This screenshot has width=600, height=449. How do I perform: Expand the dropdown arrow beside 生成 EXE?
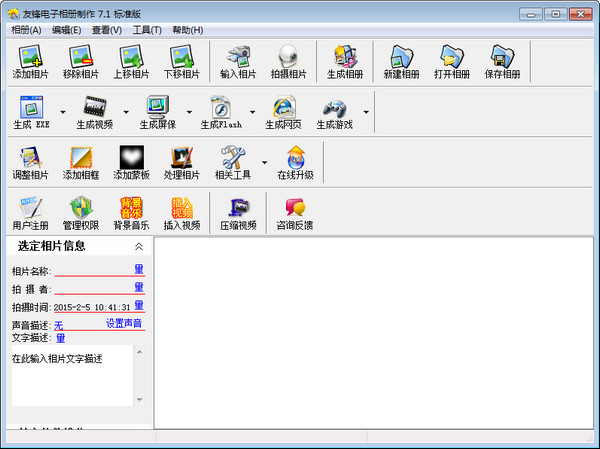(63, 112)
